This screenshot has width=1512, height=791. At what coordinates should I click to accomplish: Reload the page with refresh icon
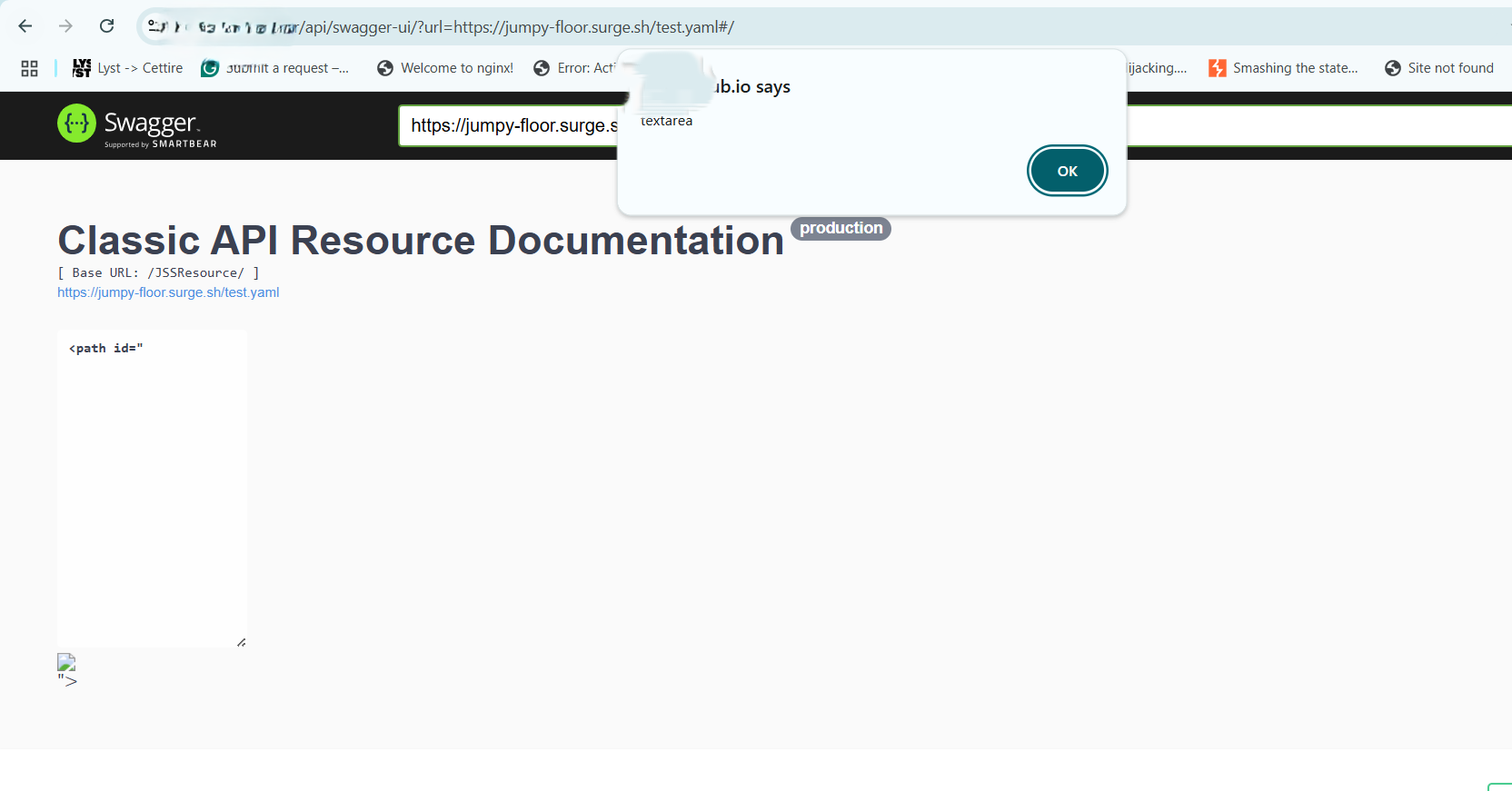pos(106,26)
